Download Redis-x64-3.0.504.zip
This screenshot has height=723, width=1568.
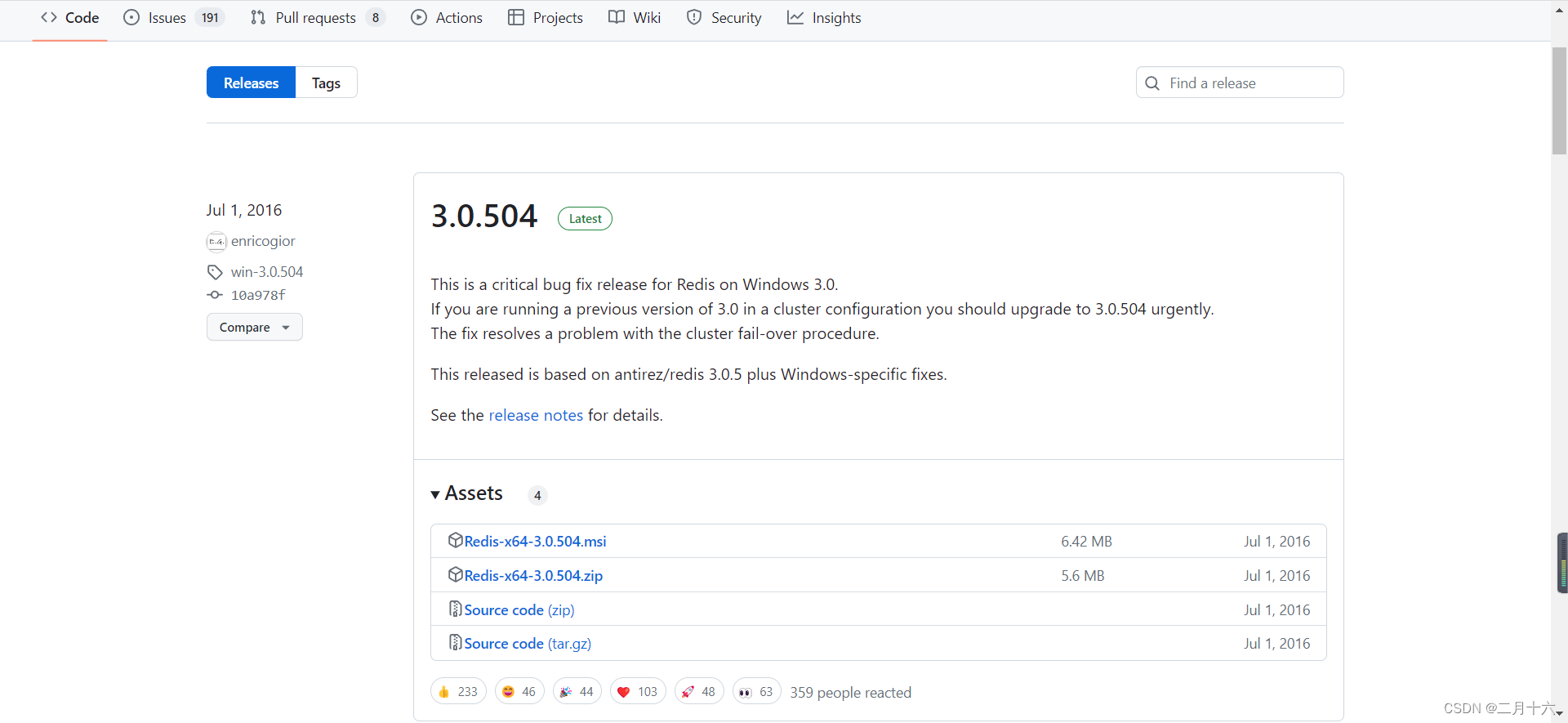(533, 575)
